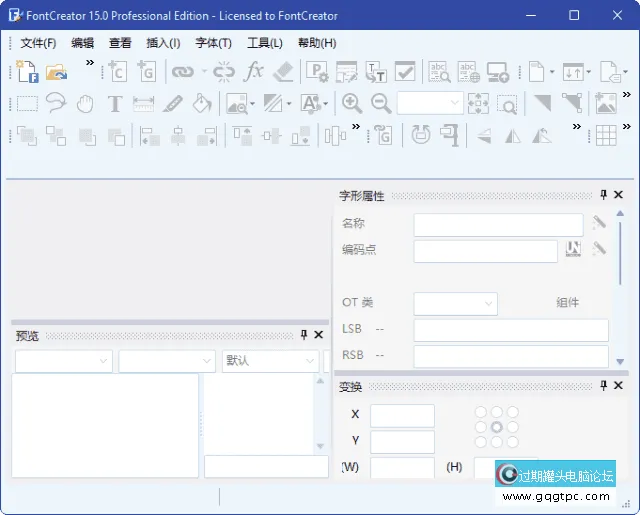This screenshot has height=515, width=640.
Task: Click the grid table icon
Action: tap(606, 135)
